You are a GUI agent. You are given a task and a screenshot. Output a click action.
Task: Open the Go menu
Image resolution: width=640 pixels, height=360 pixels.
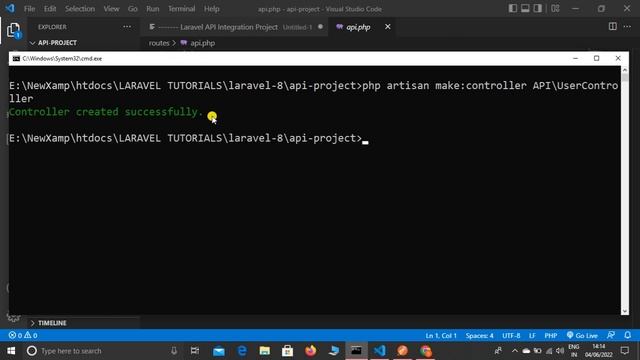tap(132, 9)
